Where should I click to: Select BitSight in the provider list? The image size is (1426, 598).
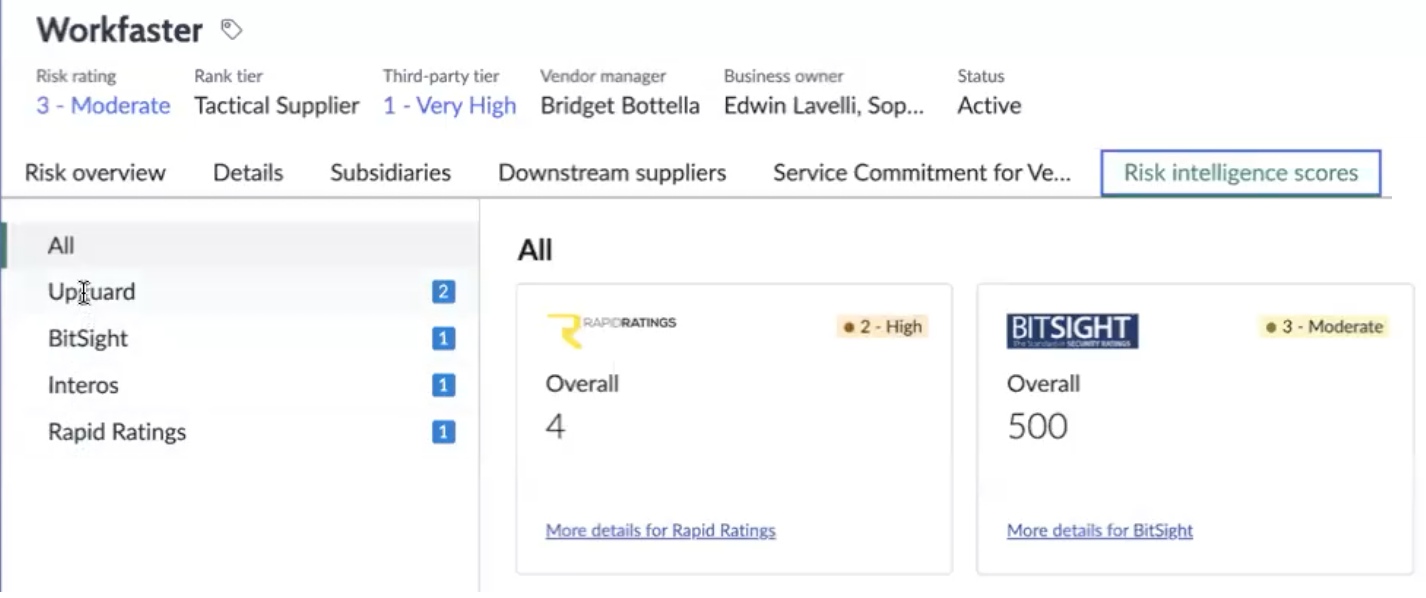[240, 339]
